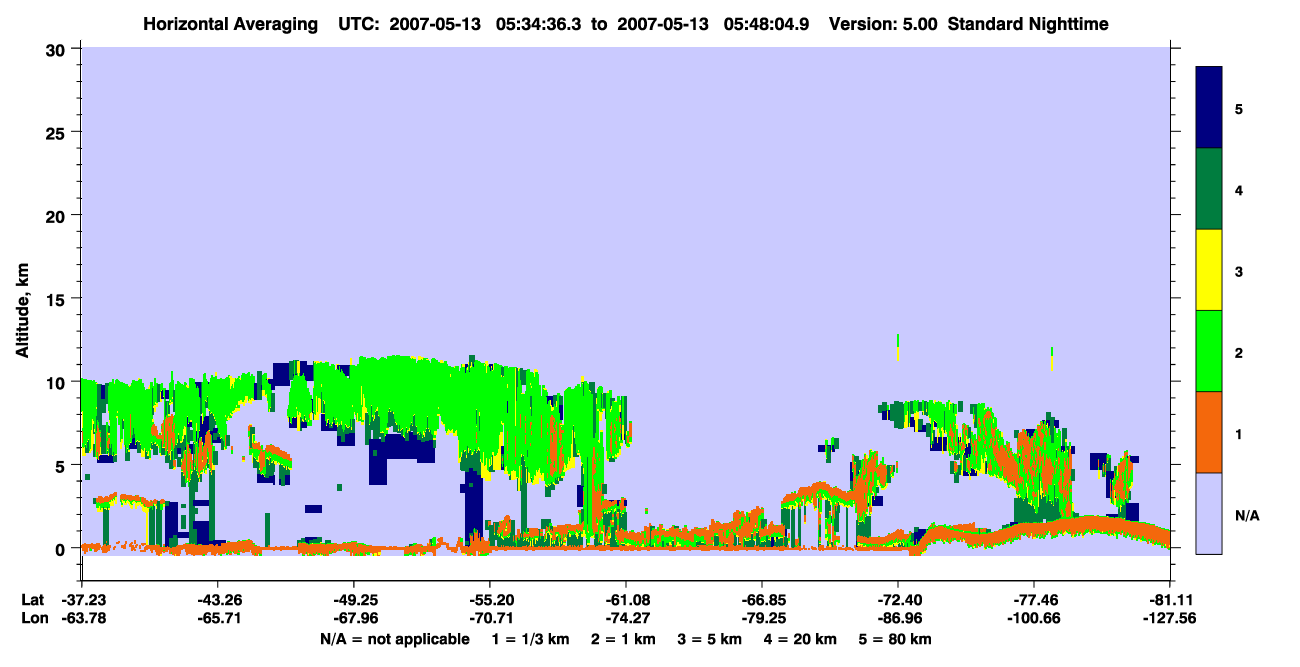The height and width of the screenshot is (667, 1300).
Task: Click the yellow colorbar segment labeled 3
Action: point(1209,270)
